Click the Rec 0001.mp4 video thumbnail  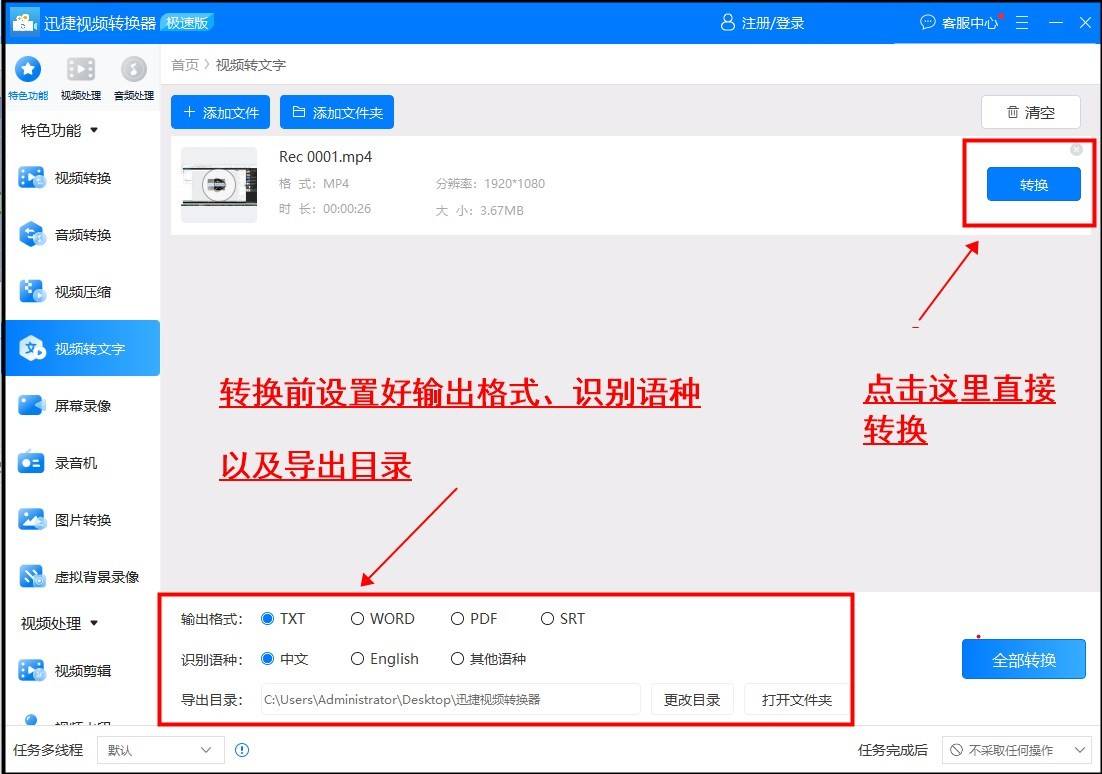pyautogui.click(x=219, y=185)
